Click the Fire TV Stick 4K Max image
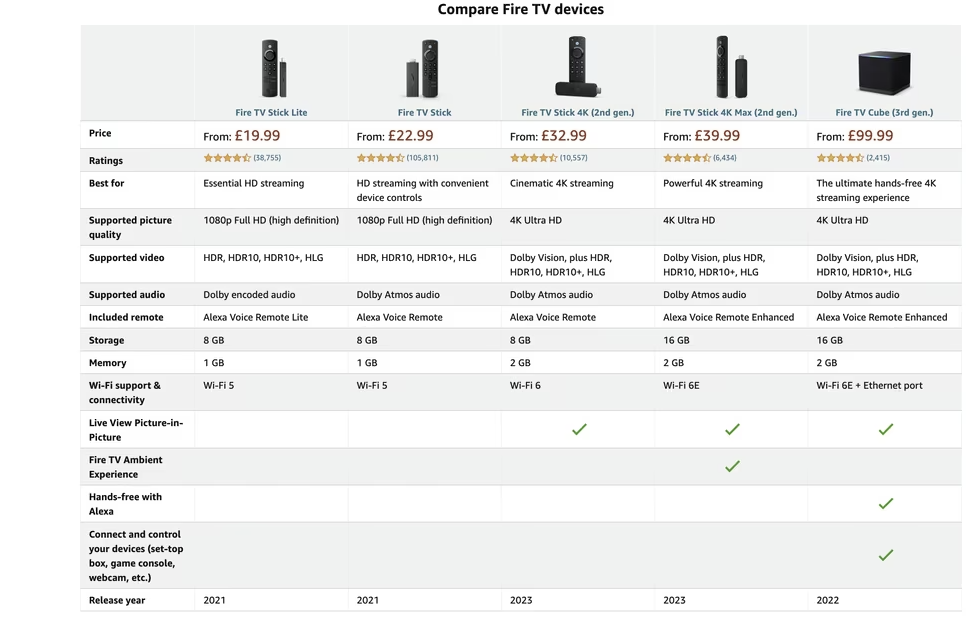Viewport: 977px width, 624px height. [x=731, y=68]
